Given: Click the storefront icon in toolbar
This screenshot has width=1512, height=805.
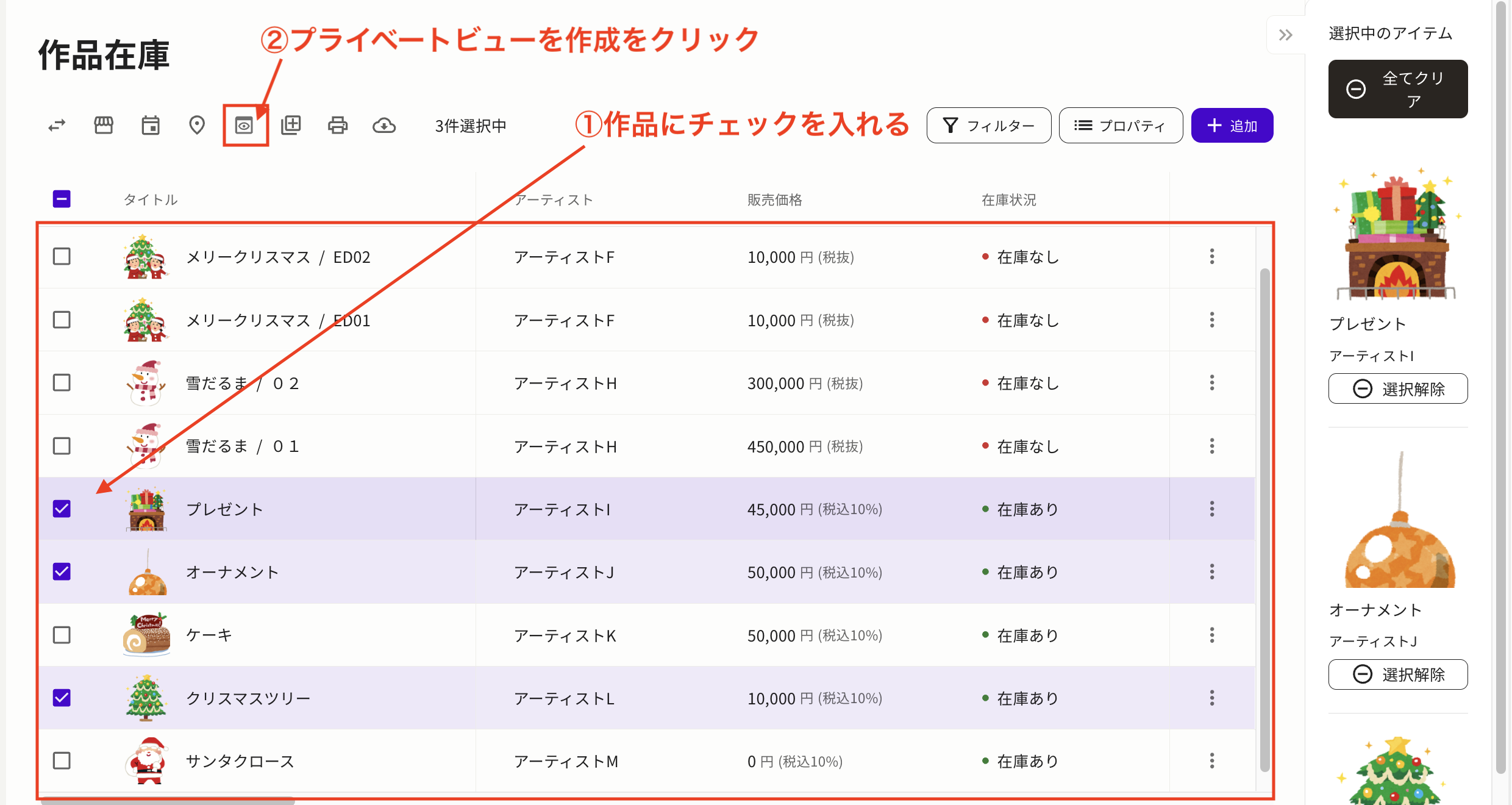Looking at the screenshot, I should pos(104,126).
